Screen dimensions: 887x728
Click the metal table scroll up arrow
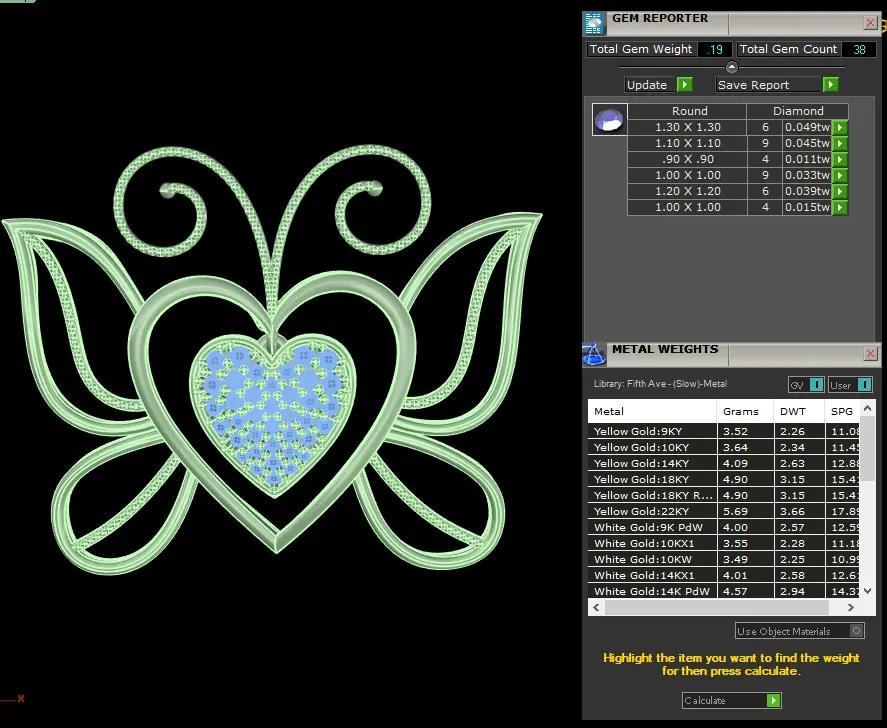(x=867, y=408)
